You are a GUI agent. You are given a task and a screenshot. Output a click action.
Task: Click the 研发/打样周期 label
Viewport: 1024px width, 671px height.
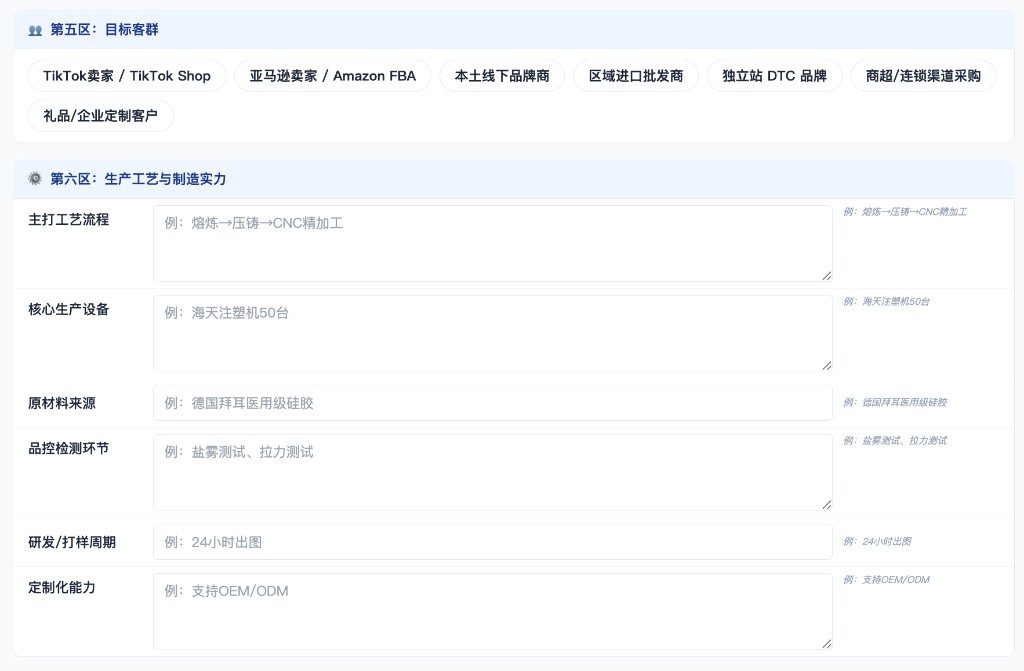pos(72,542)
